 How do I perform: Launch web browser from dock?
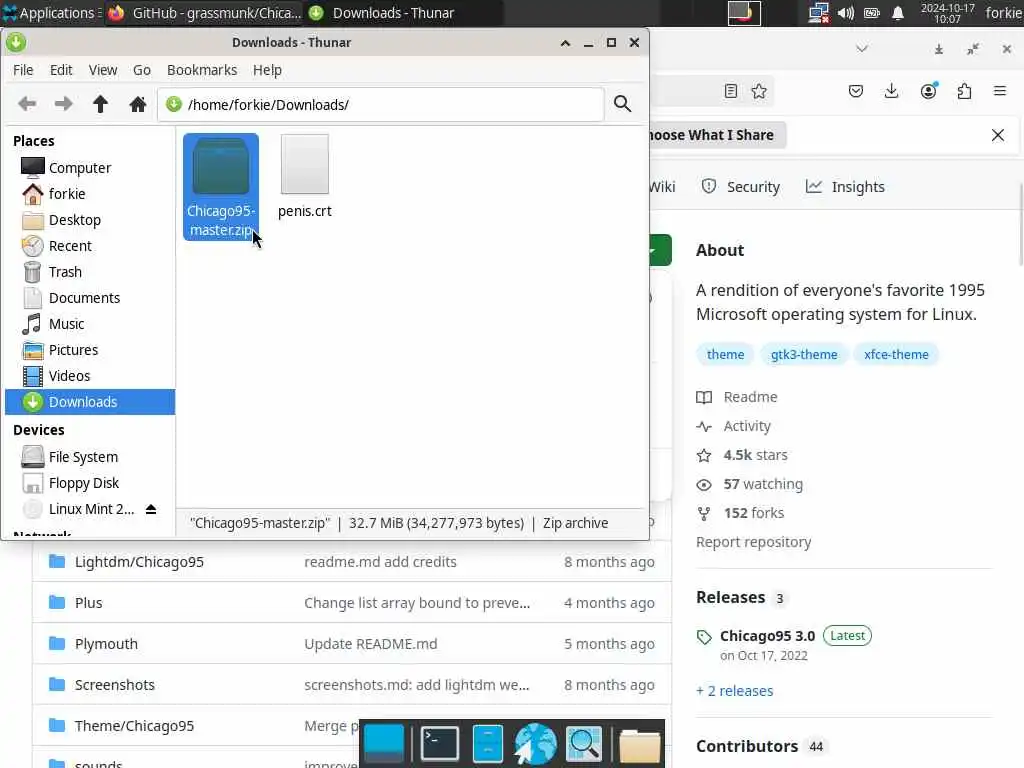tap(535, 743)
